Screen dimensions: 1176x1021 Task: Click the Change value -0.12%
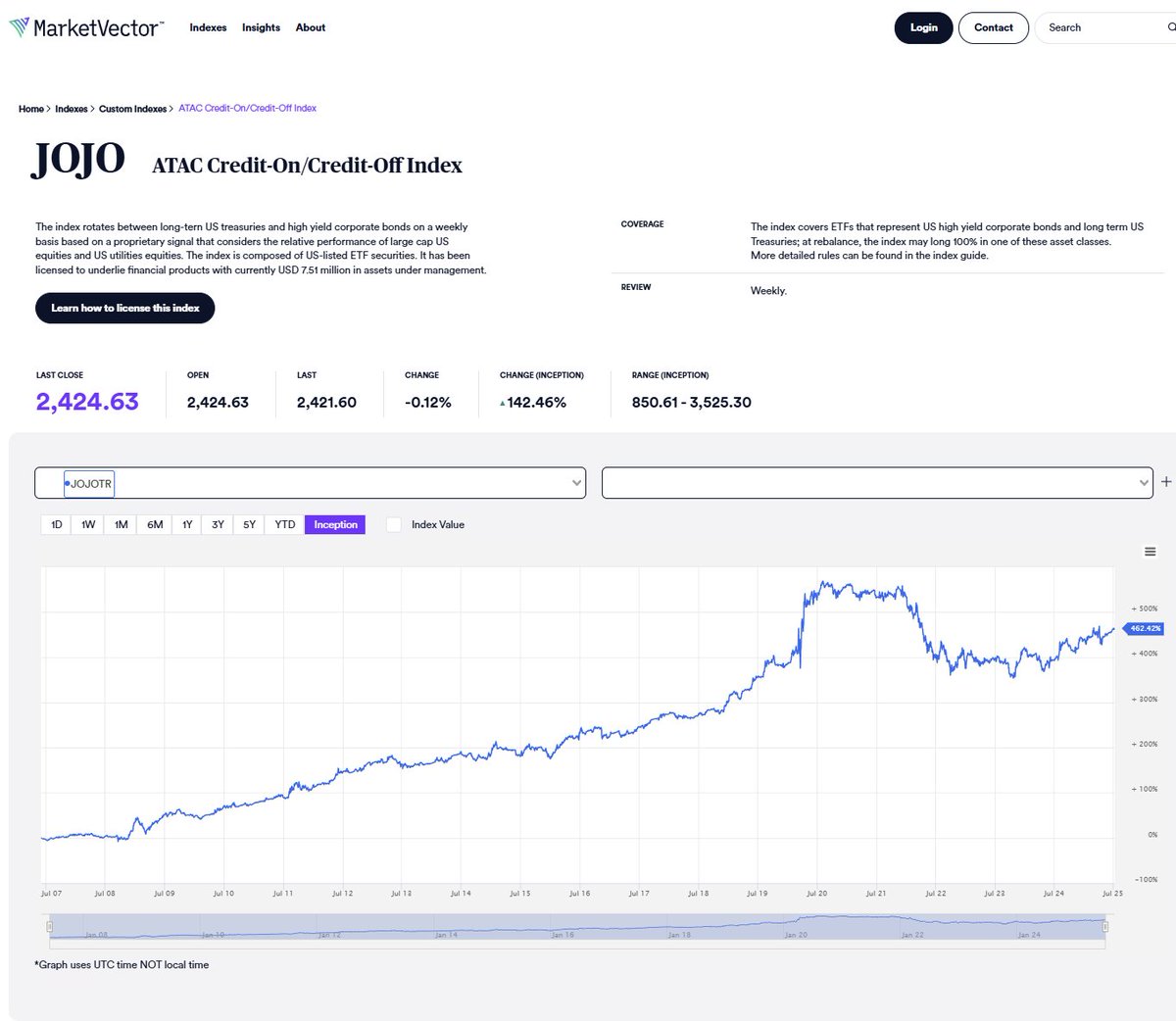[x=428, y=402]
